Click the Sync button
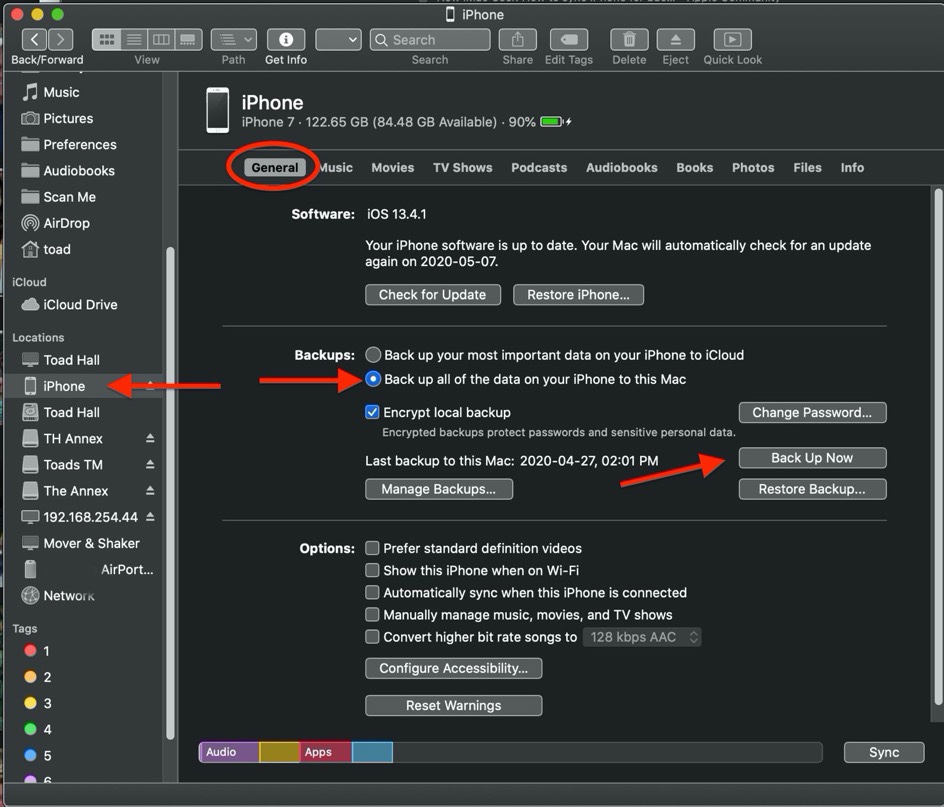Viewport: 944px width, 807px height. pyautogui.click(x=884, y=752)
